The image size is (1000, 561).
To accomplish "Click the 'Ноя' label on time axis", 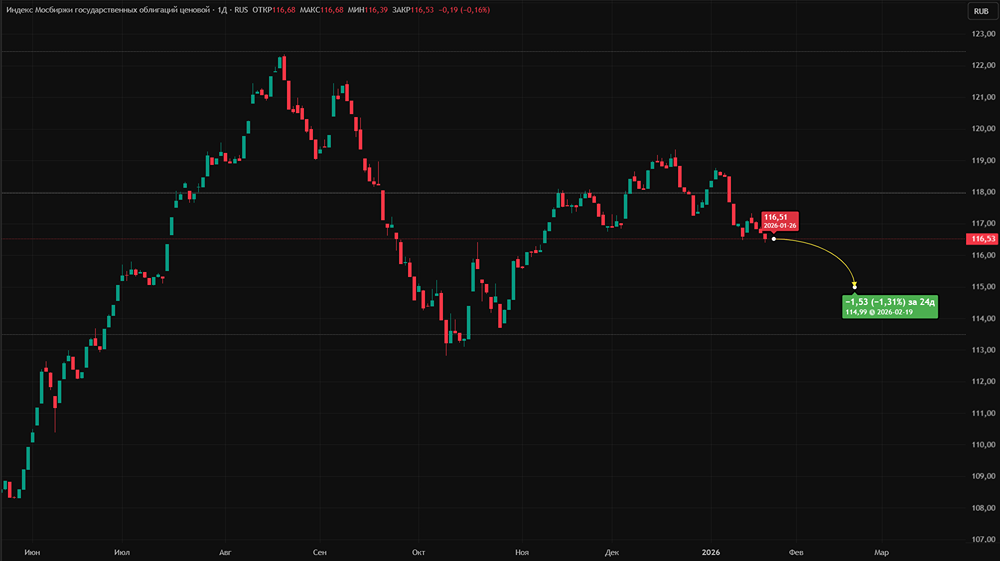I will (x=522, y=552).
